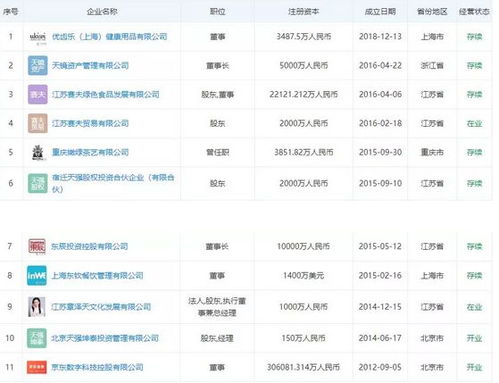499x383 pixels.
Task: Click the date 2012-09-05
Action: pos(380,367)
